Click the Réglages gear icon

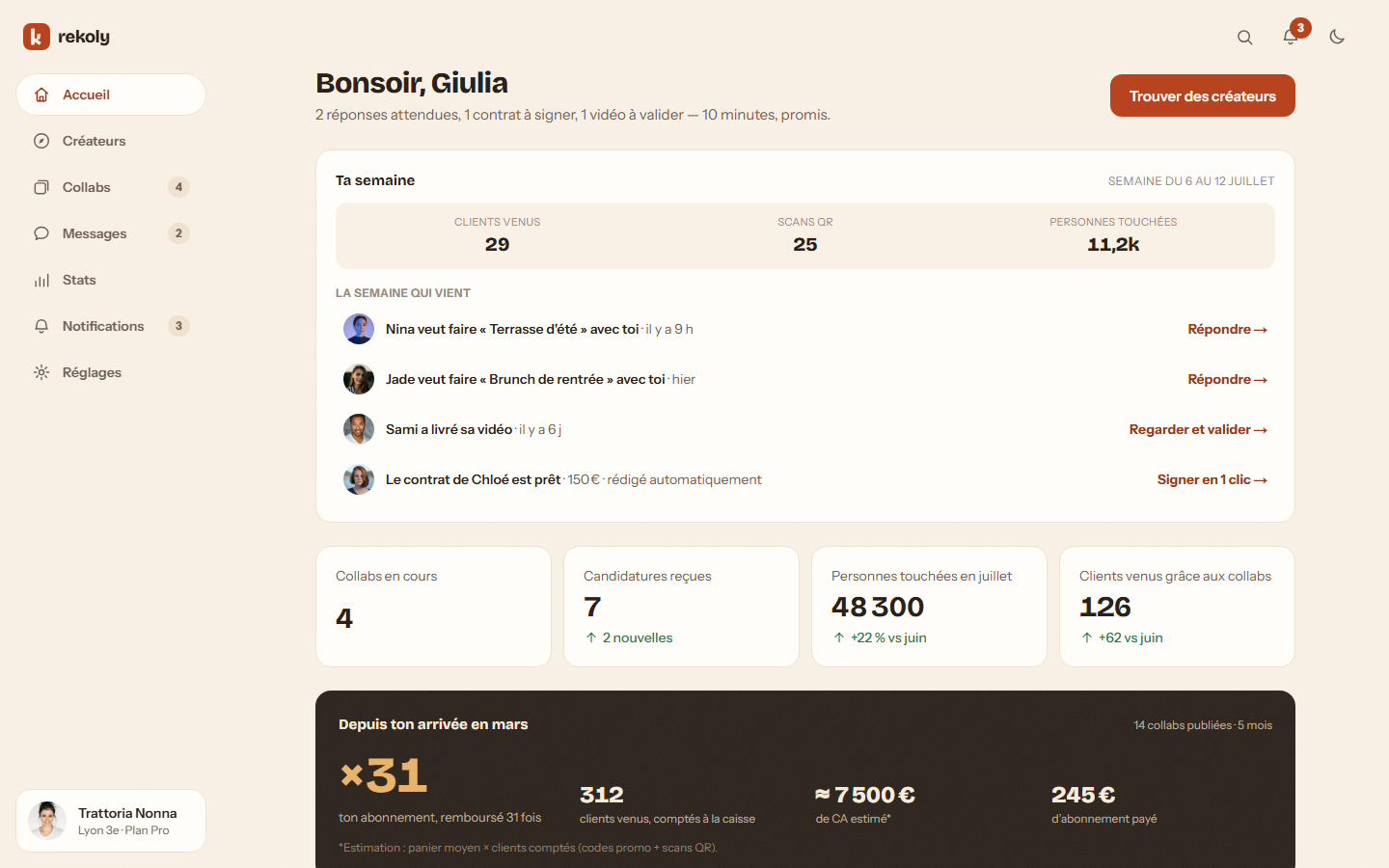(41, 372)
